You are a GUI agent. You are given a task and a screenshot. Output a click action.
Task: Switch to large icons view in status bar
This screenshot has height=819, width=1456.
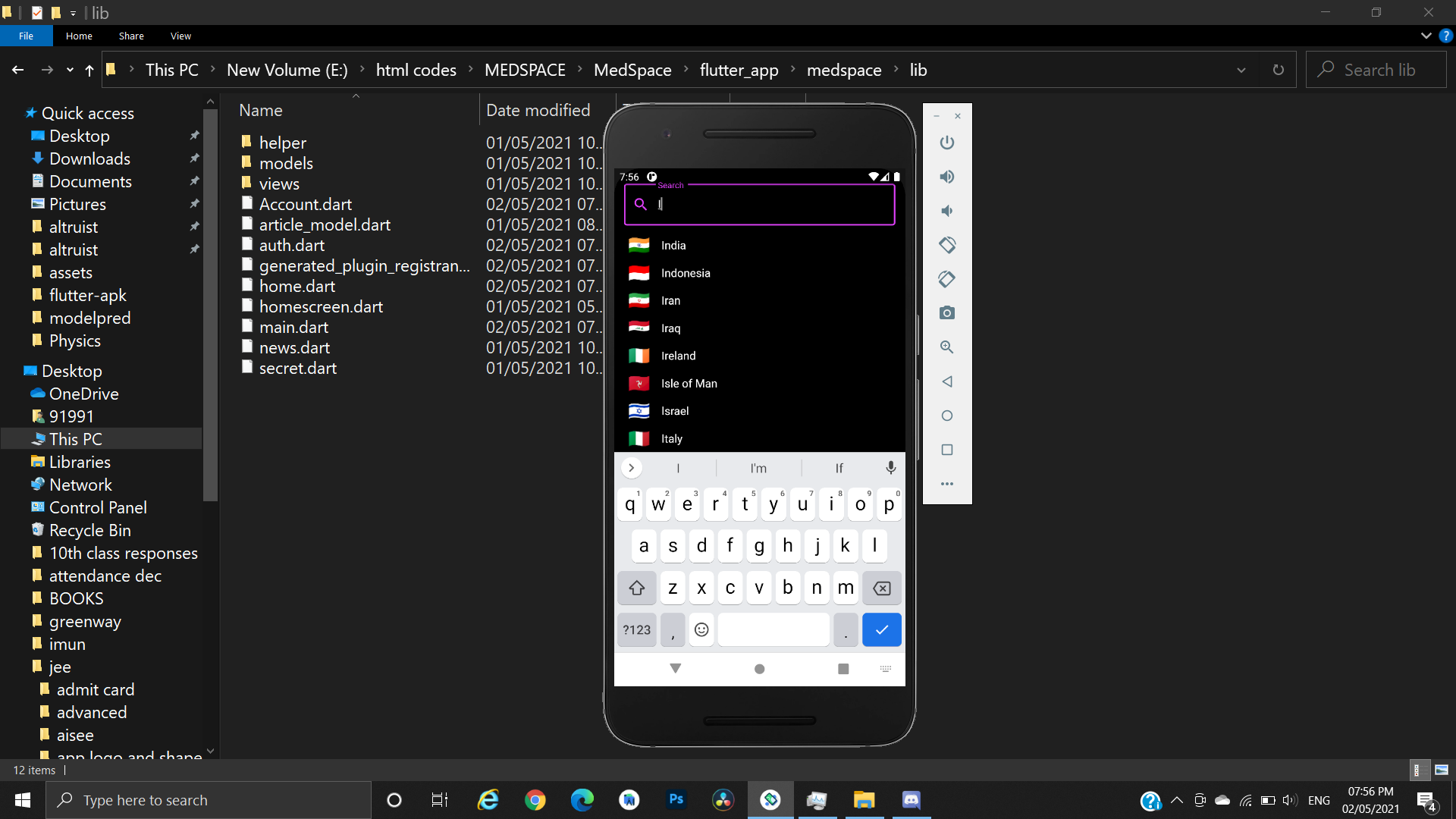pyautogui.click(x=1441, y=770)
